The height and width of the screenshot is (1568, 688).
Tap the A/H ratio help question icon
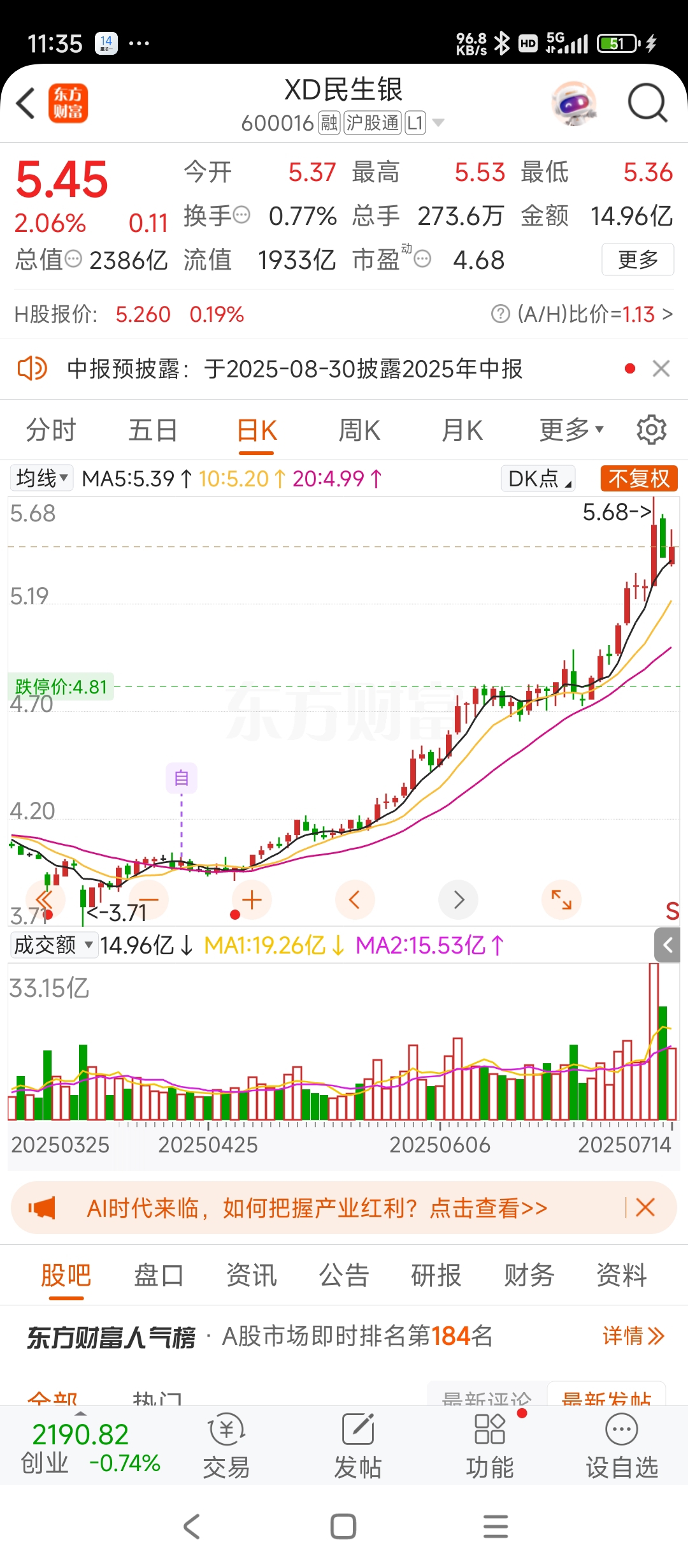coord(501,314)
